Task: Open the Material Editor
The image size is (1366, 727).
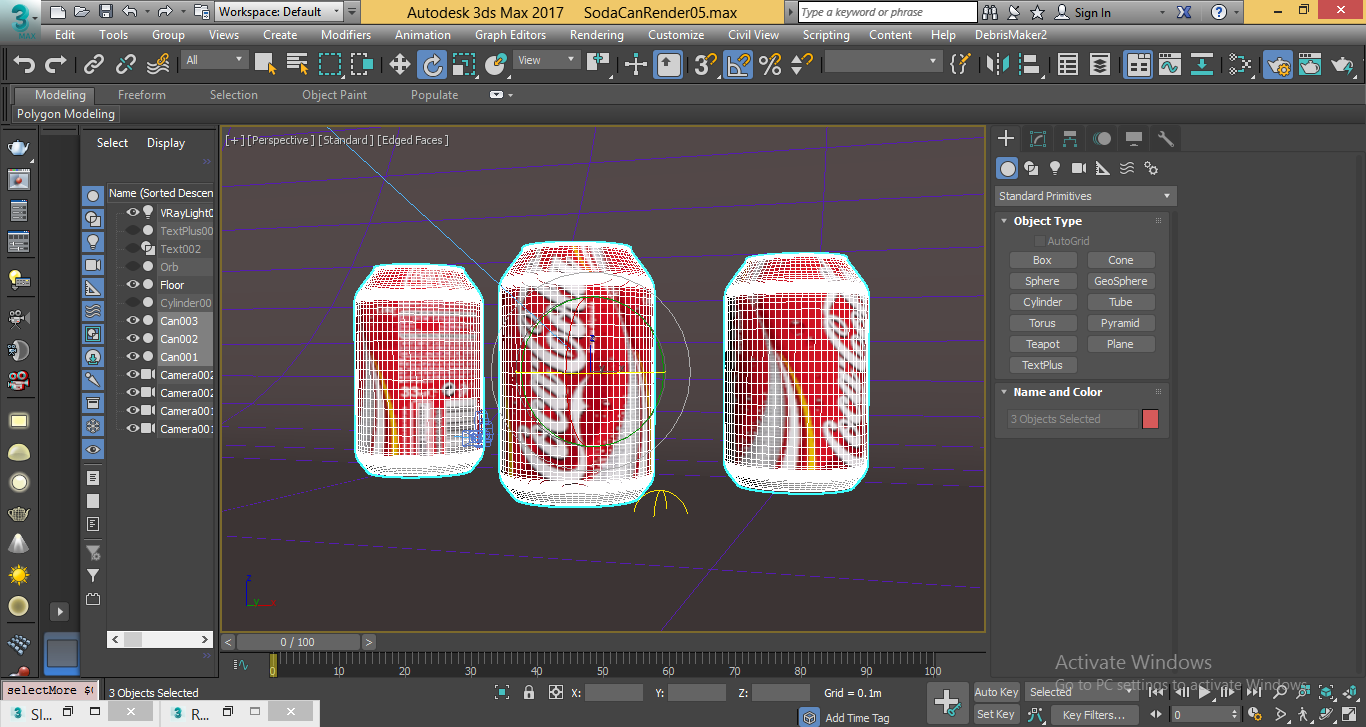Action: click(1240, 65)
